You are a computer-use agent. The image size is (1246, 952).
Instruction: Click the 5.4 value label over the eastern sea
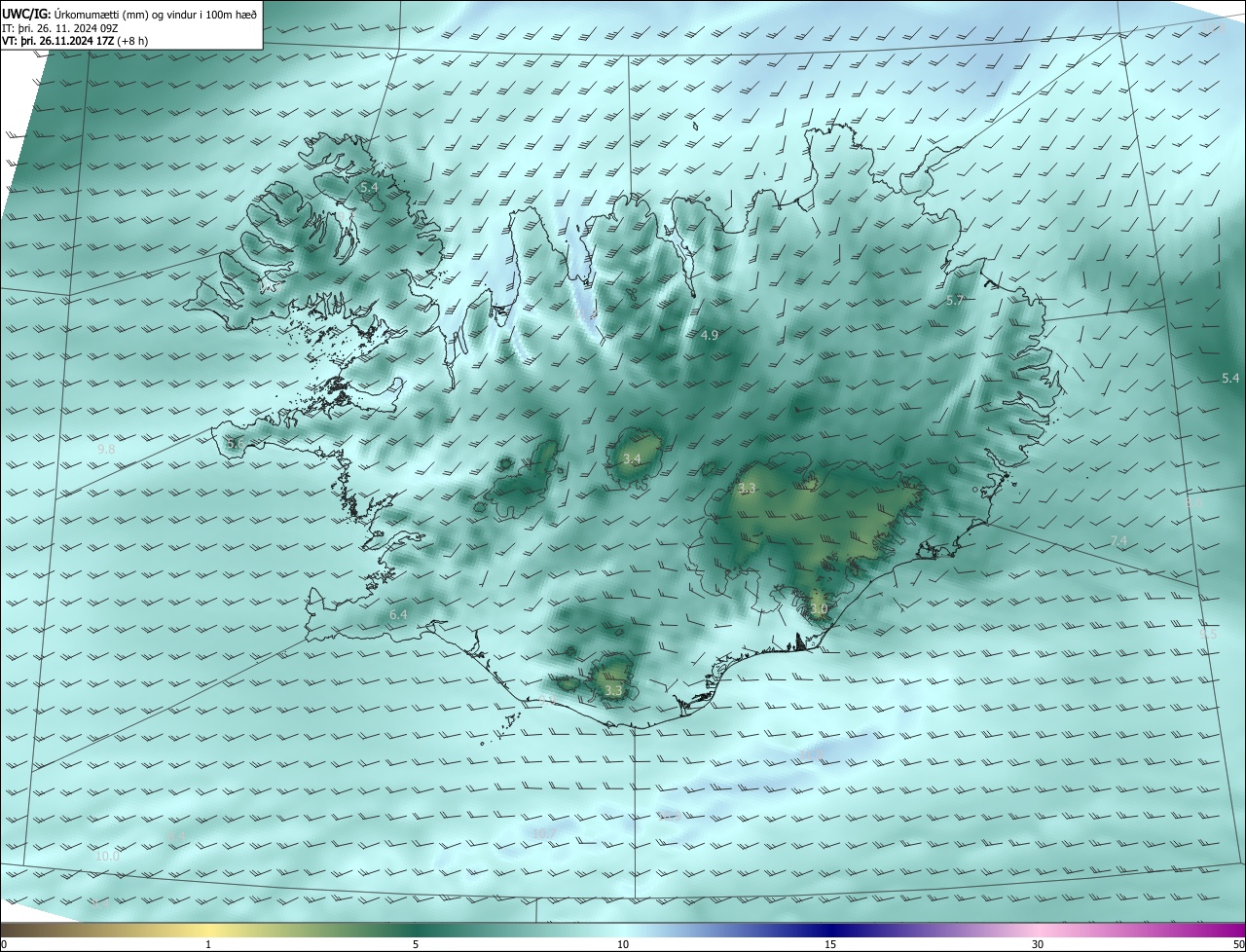click(1230, 378)
